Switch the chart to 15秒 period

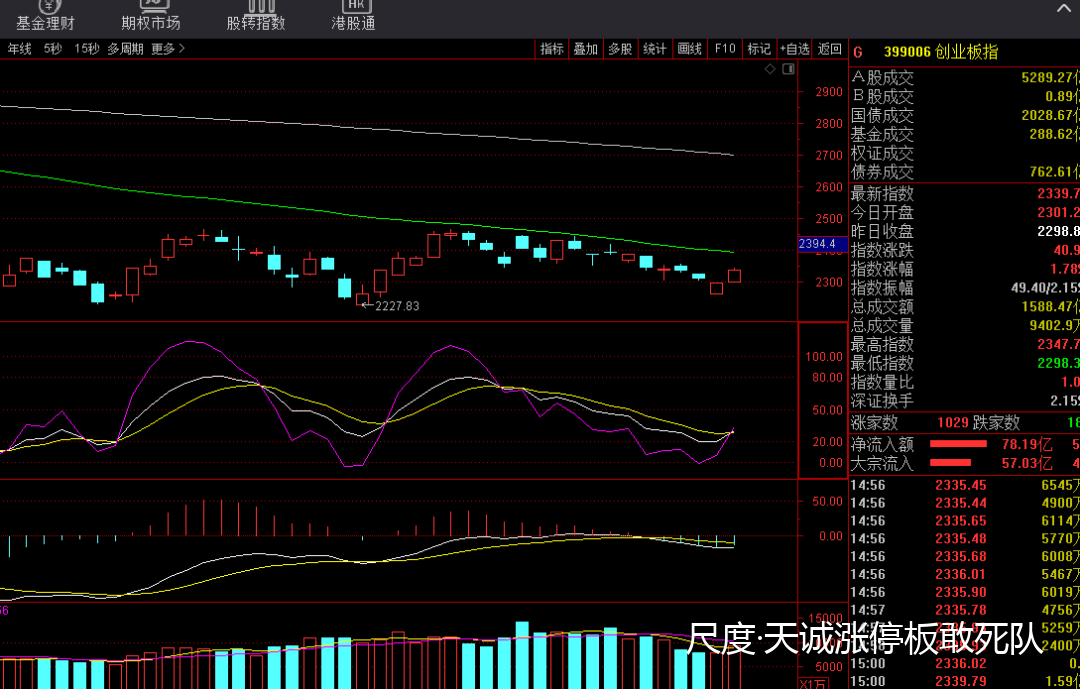[x=87, y=48]
